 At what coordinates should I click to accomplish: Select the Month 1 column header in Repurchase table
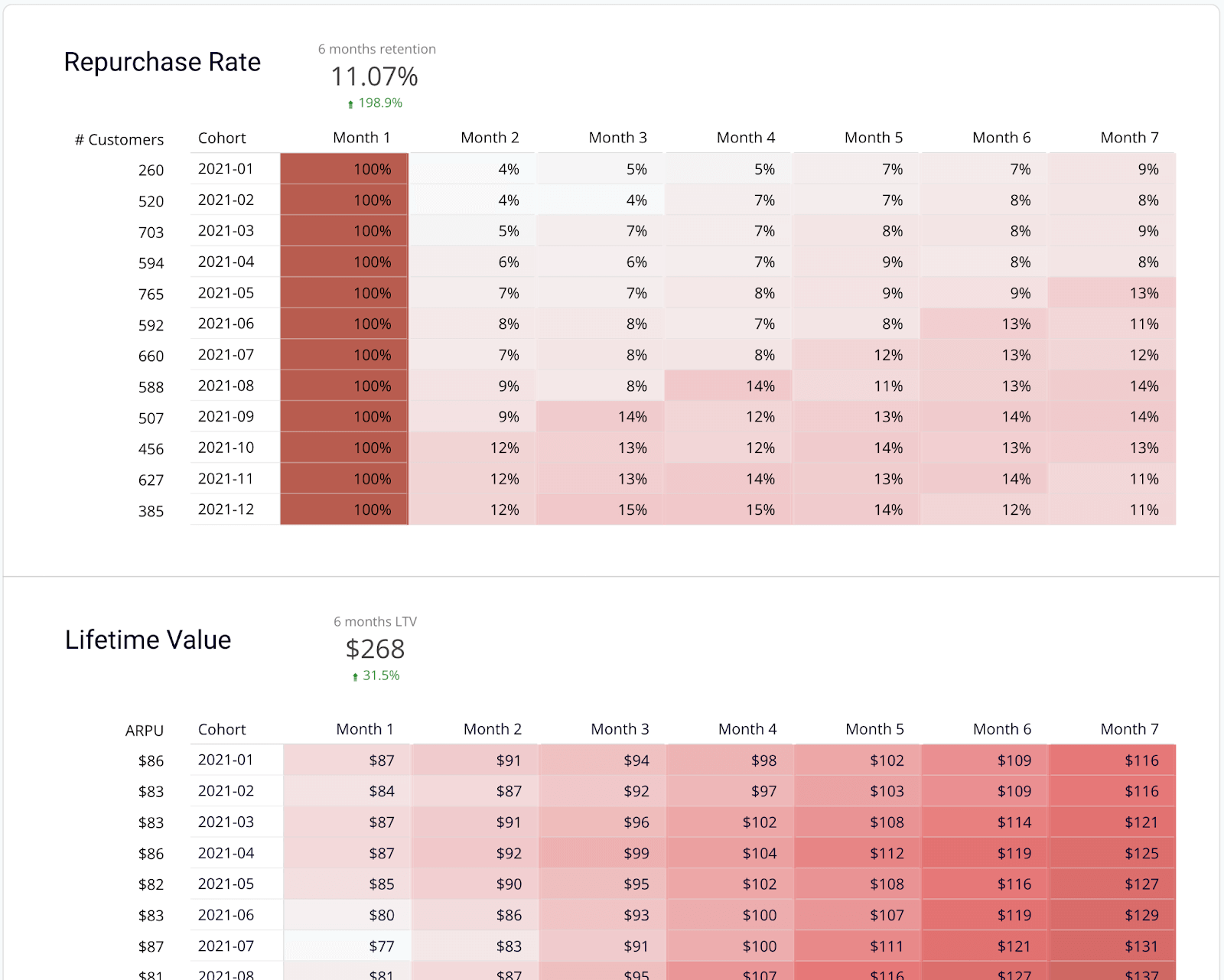[x=361, y=138]
